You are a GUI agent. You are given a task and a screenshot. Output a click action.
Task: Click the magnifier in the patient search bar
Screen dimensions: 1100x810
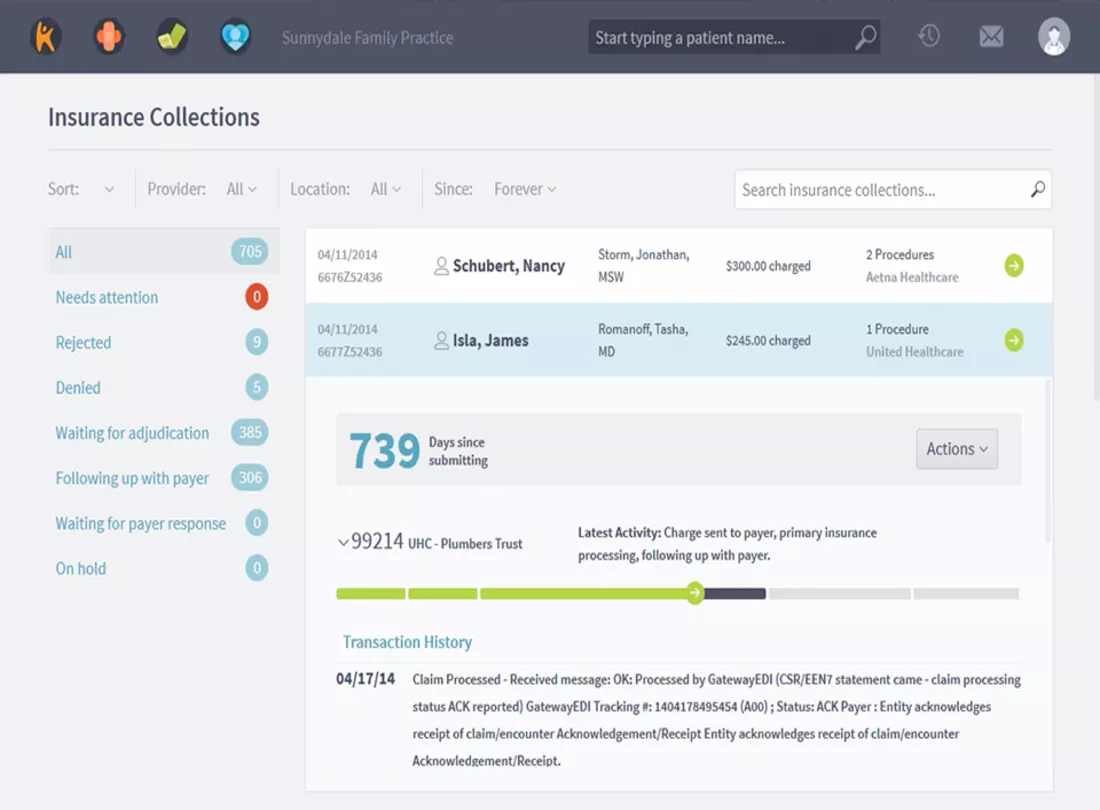pos(864,36)
